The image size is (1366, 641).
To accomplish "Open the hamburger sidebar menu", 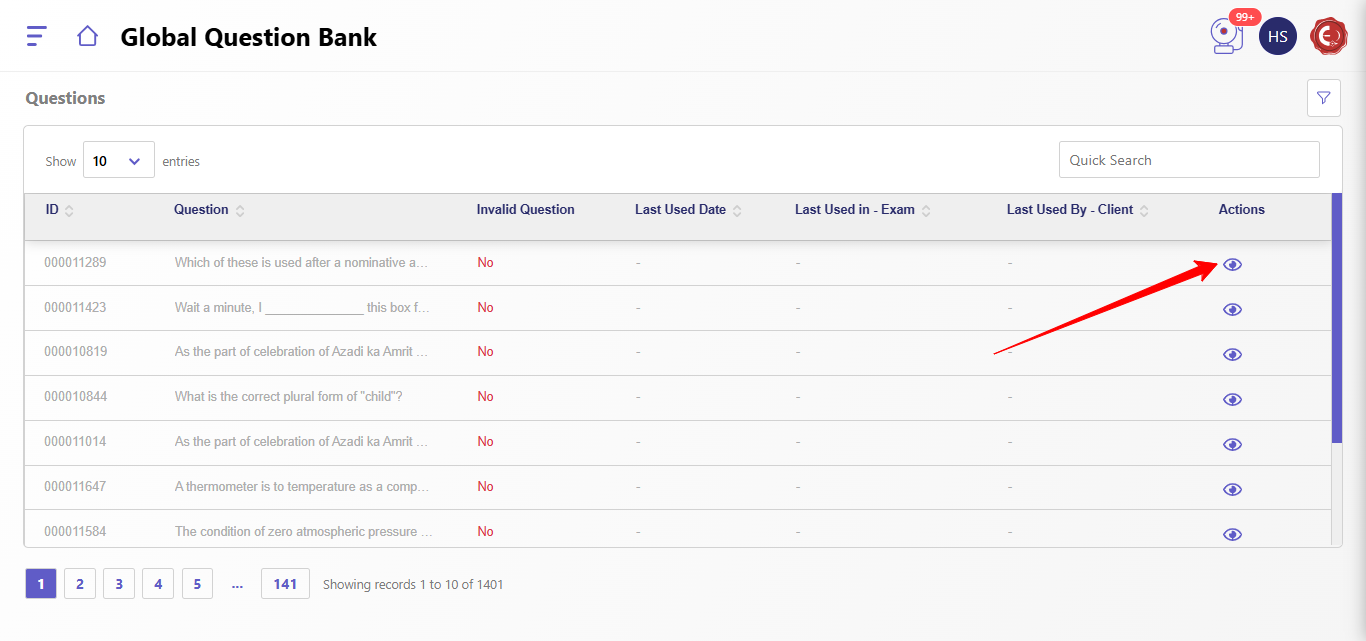I will [36, 37].
